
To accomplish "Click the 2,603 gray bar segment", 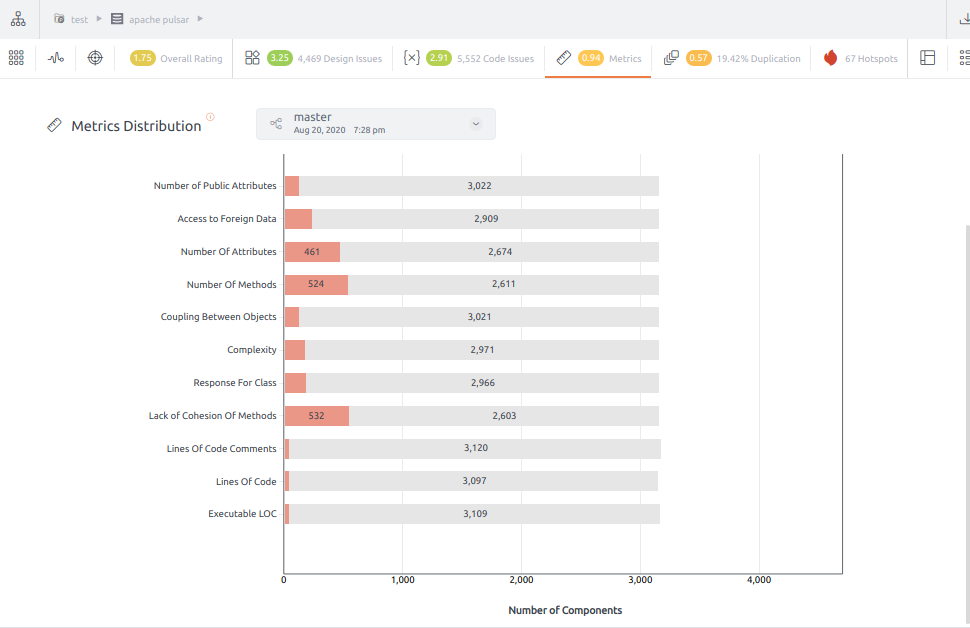I will pyautogui.click(x=504, y=416).
